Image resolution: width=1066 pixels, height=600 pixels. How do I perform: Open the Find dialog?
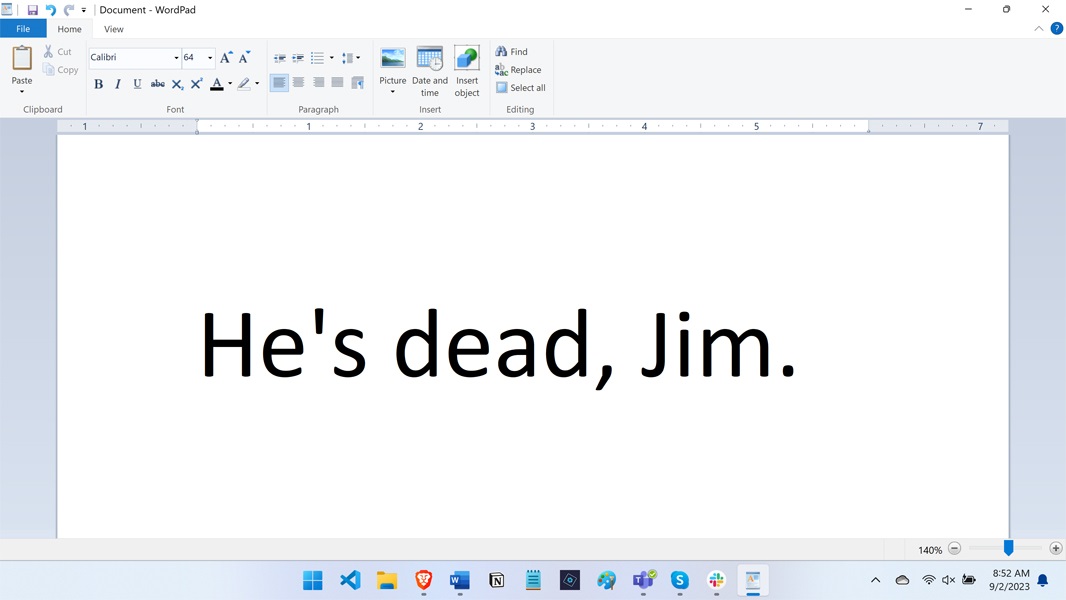coord(513,51)
